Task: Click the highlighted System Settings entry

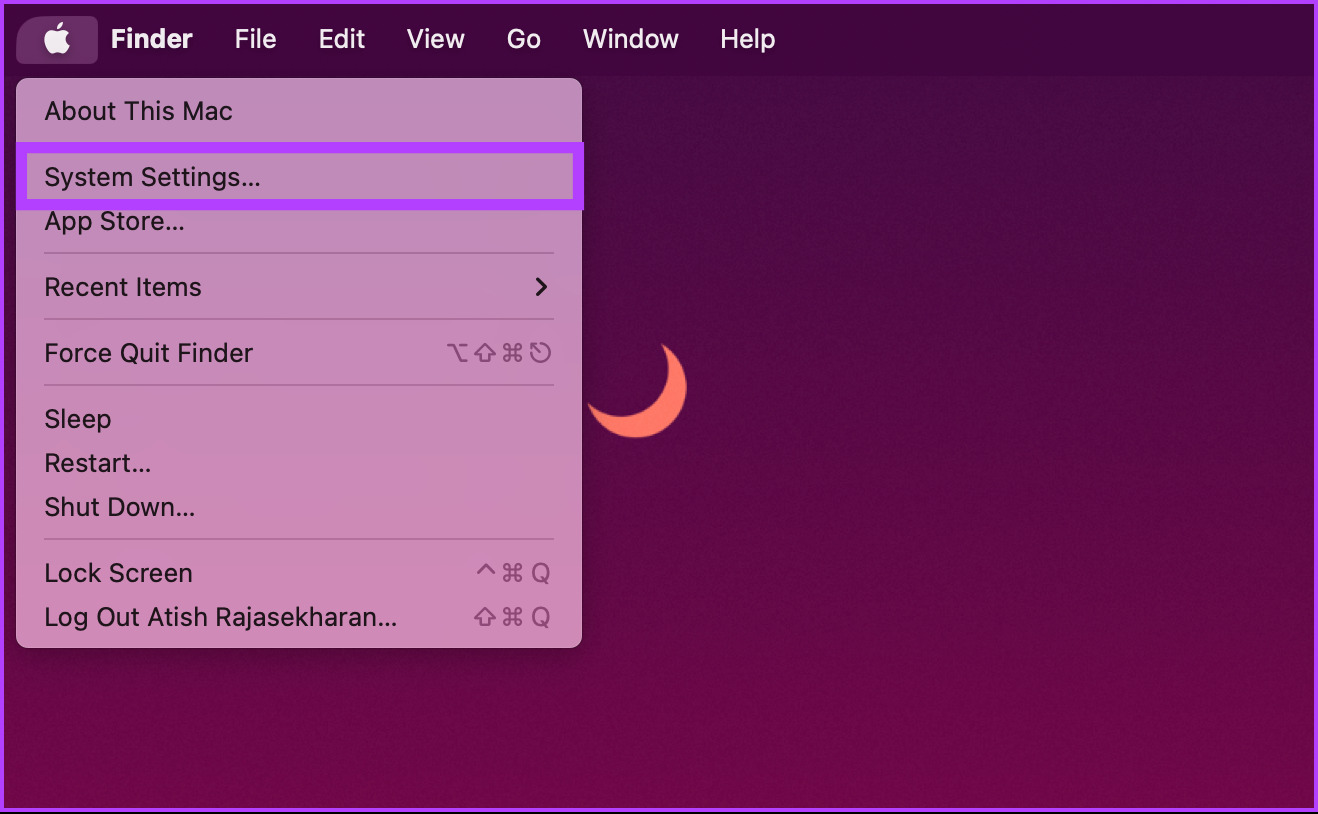Action: click(x=150, y=176)
